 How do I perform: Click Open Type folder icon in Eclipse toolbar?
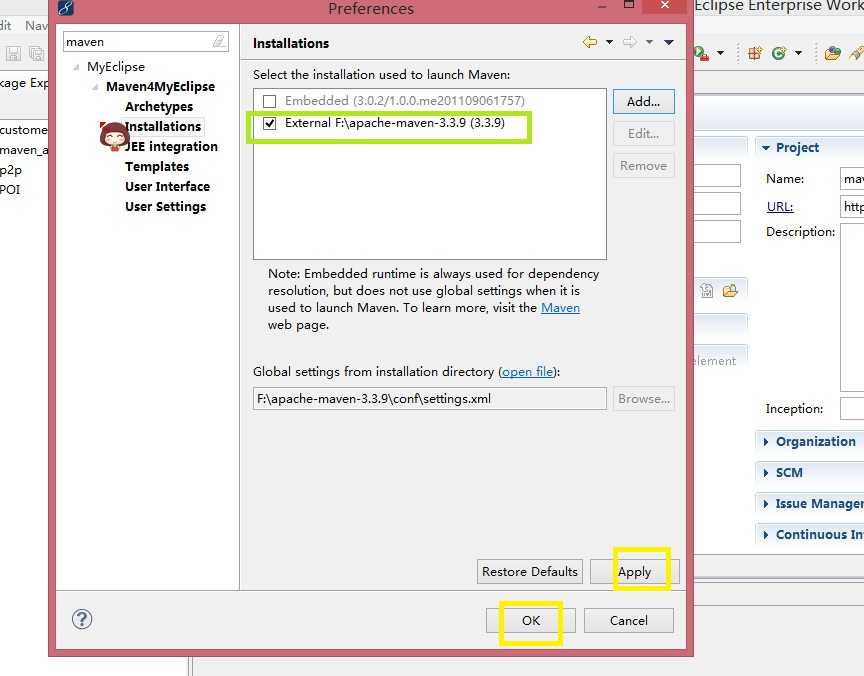833,53
